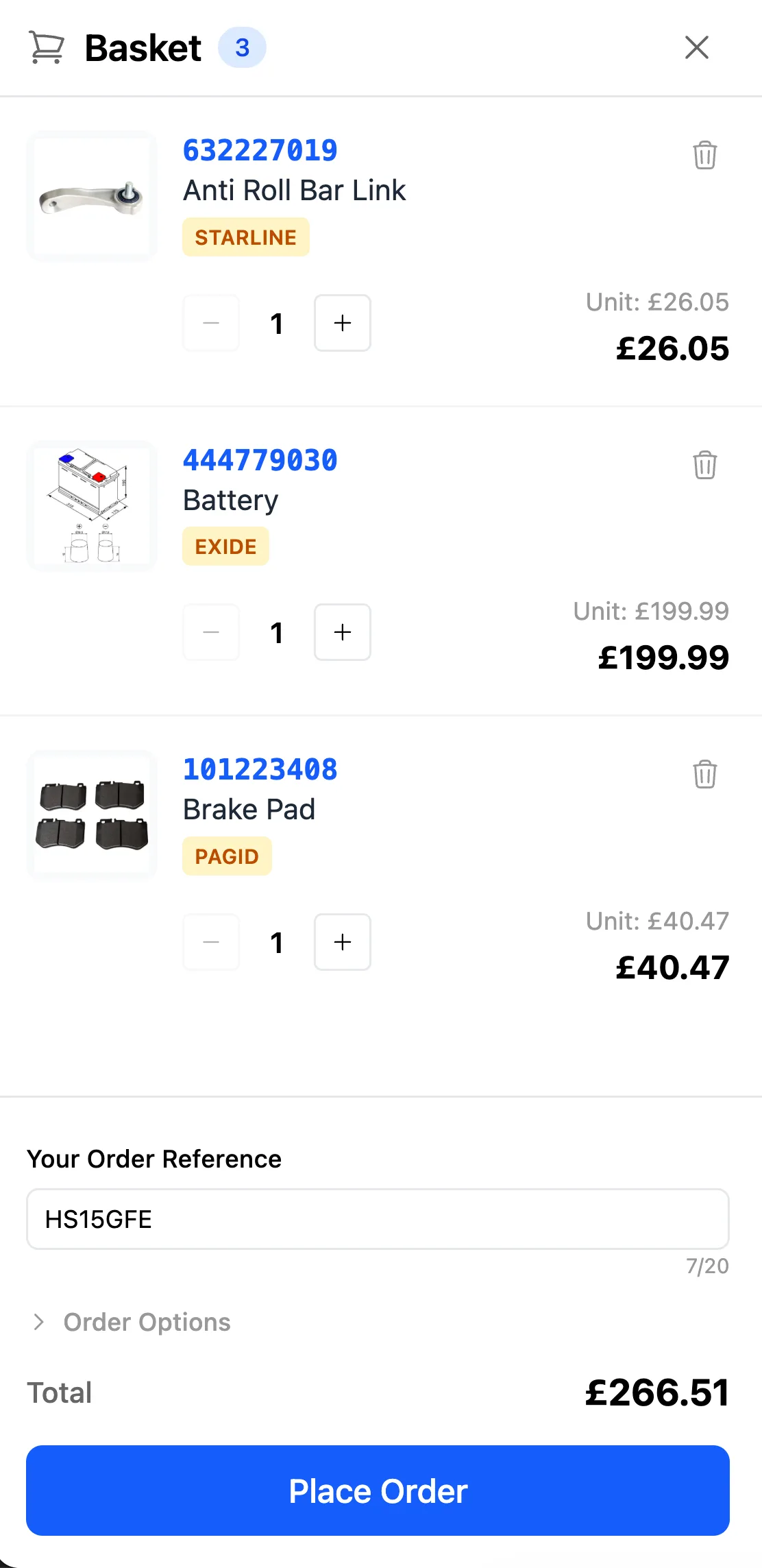Delete Anti Roll Bar Link from basket
The width and height of the screenshot is (762, 1568).
tap(704, 155)
